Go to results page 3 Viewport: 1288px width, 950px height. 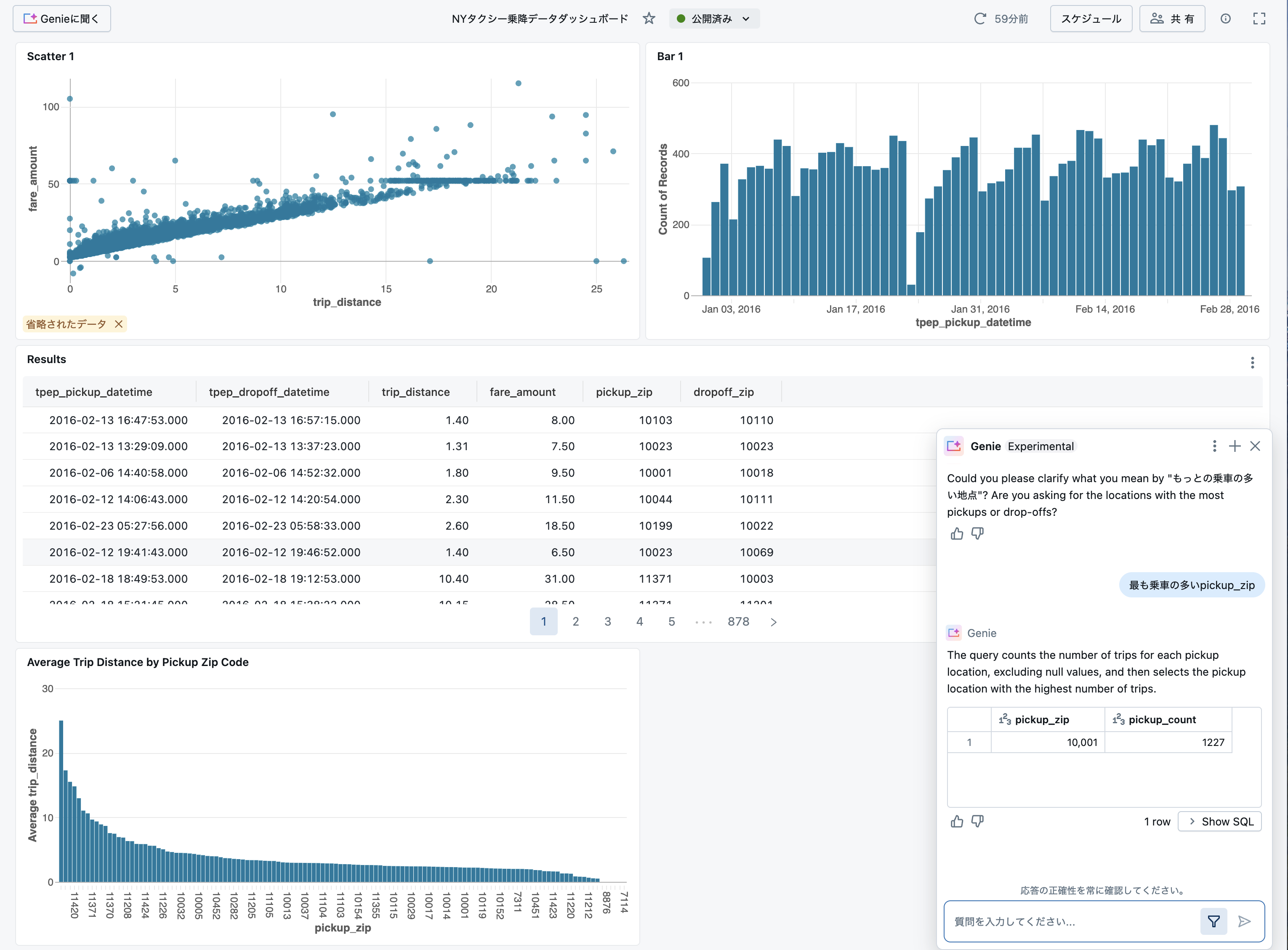pyautogui.click(x=607, y=622)
